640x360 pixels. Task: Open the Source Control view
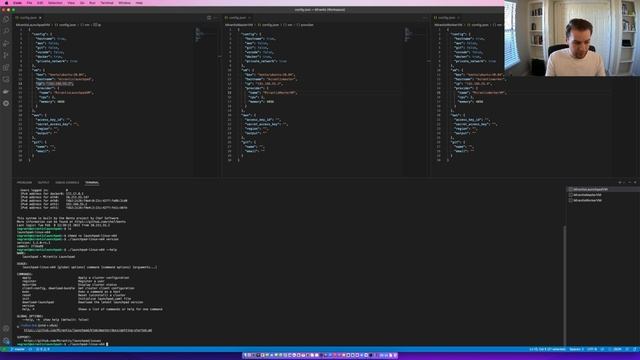pyautogui.click(x=6, y=55)
